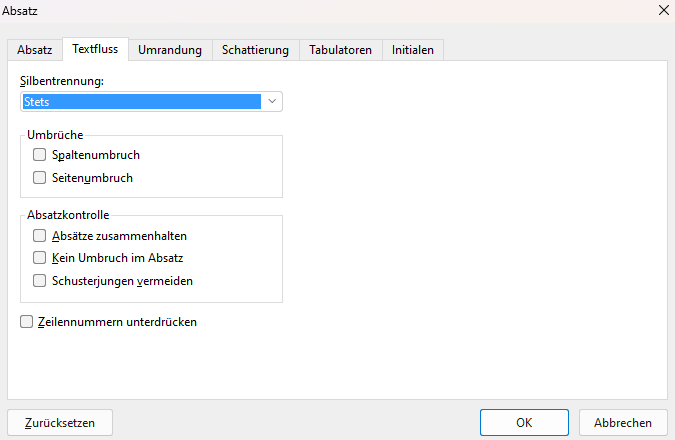Check Absätze zusammenhalten option
Viewport: 675px width, 440px height.
coord(40,236)
